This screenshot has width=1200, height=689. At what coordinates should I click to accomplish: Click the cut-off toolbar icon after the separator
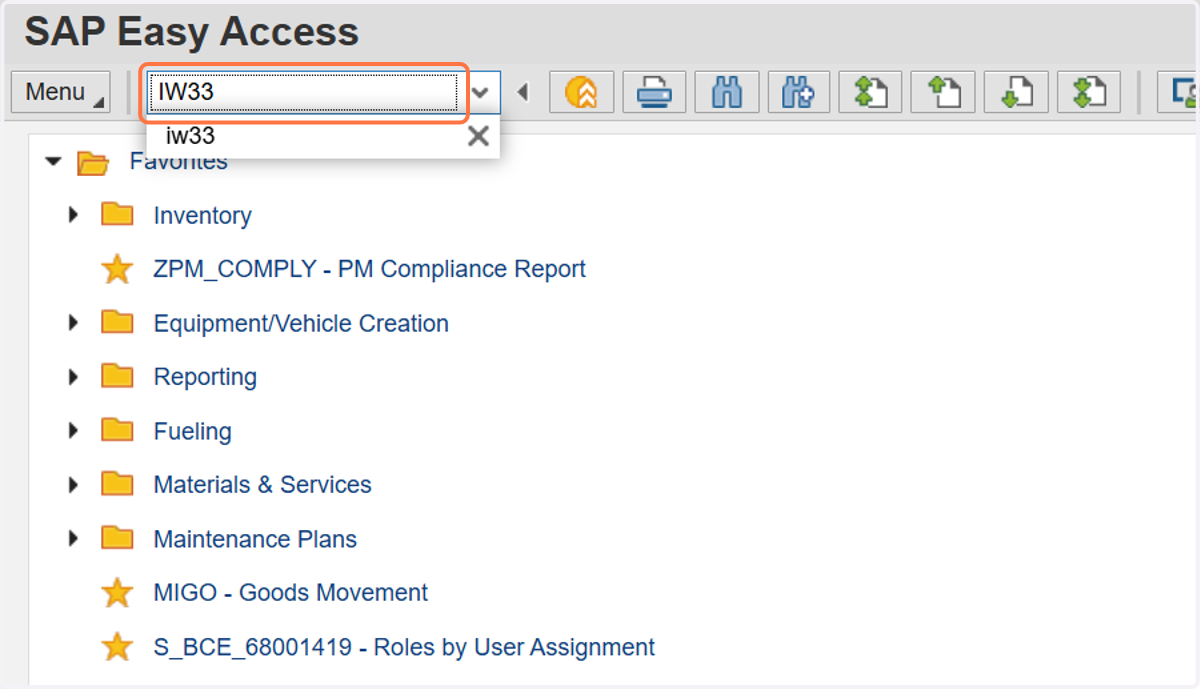[x=1178, y=93]
